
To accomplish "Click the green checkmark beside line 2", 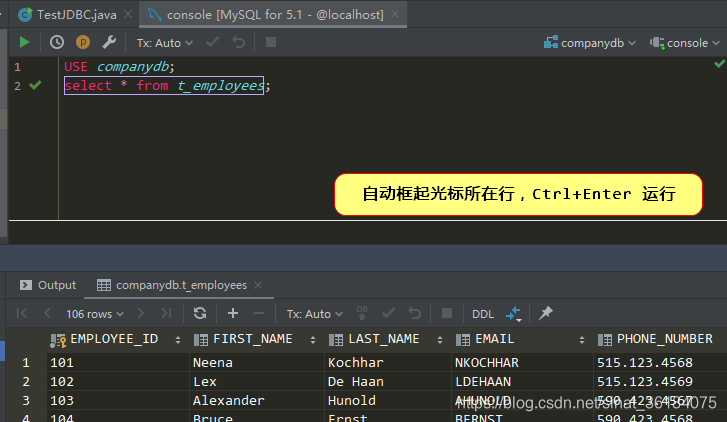I will (35, 85).
